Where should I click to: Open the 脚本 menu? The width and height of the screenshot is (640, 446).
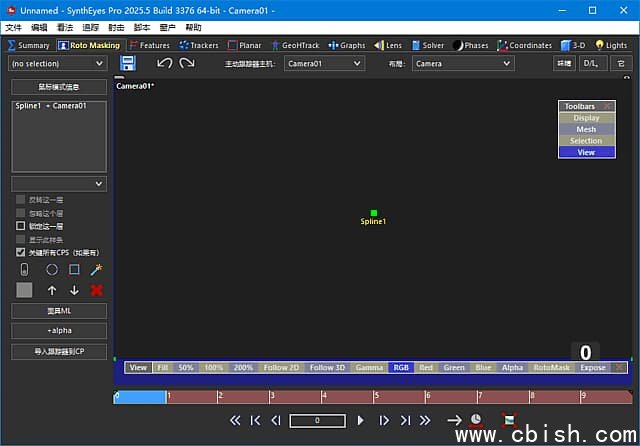coord(142,27)
